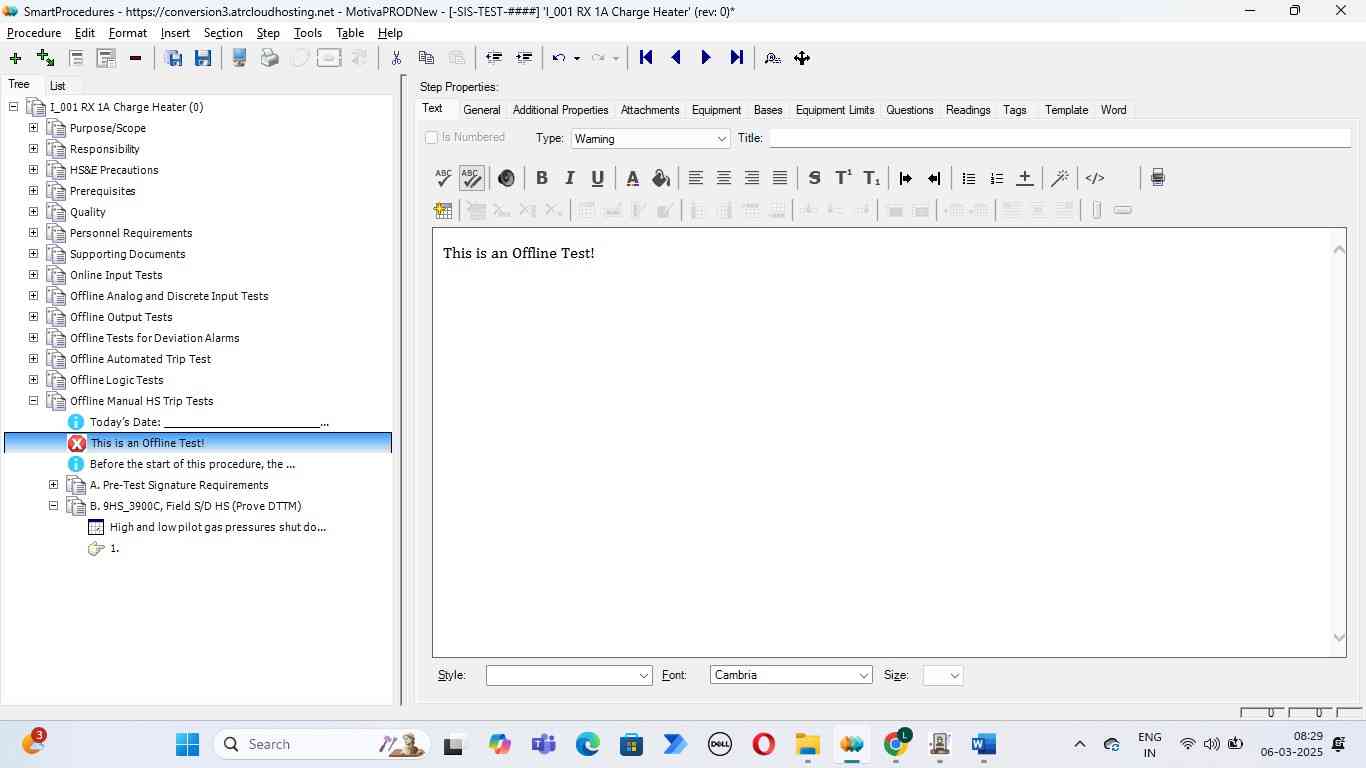Image resolution: width=1366 pixels, height=768 pixels.
Task: Open the text font color picker
Action: pos(632,178)
